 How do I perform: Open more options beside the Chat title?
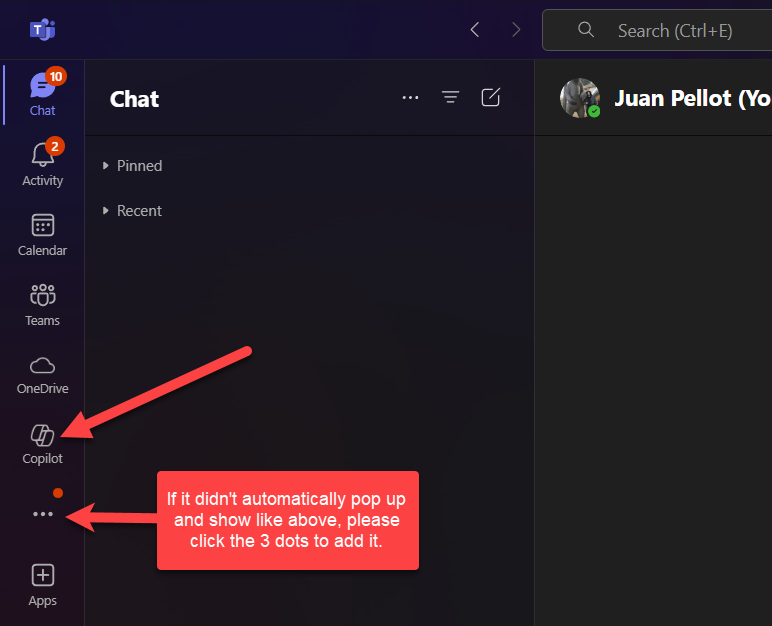pyautogui.click(x=410, y=97)
